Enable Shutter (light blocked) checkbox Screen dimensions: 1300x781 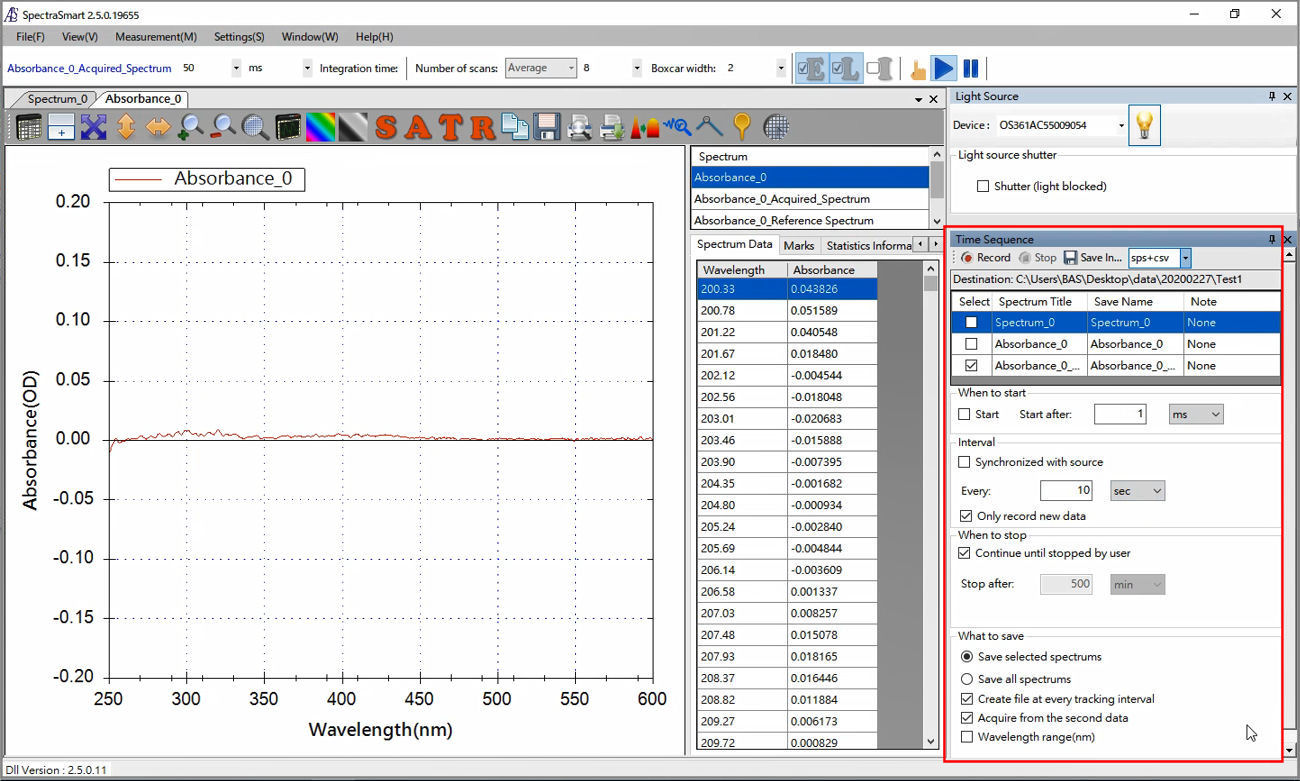click(983, 186)
